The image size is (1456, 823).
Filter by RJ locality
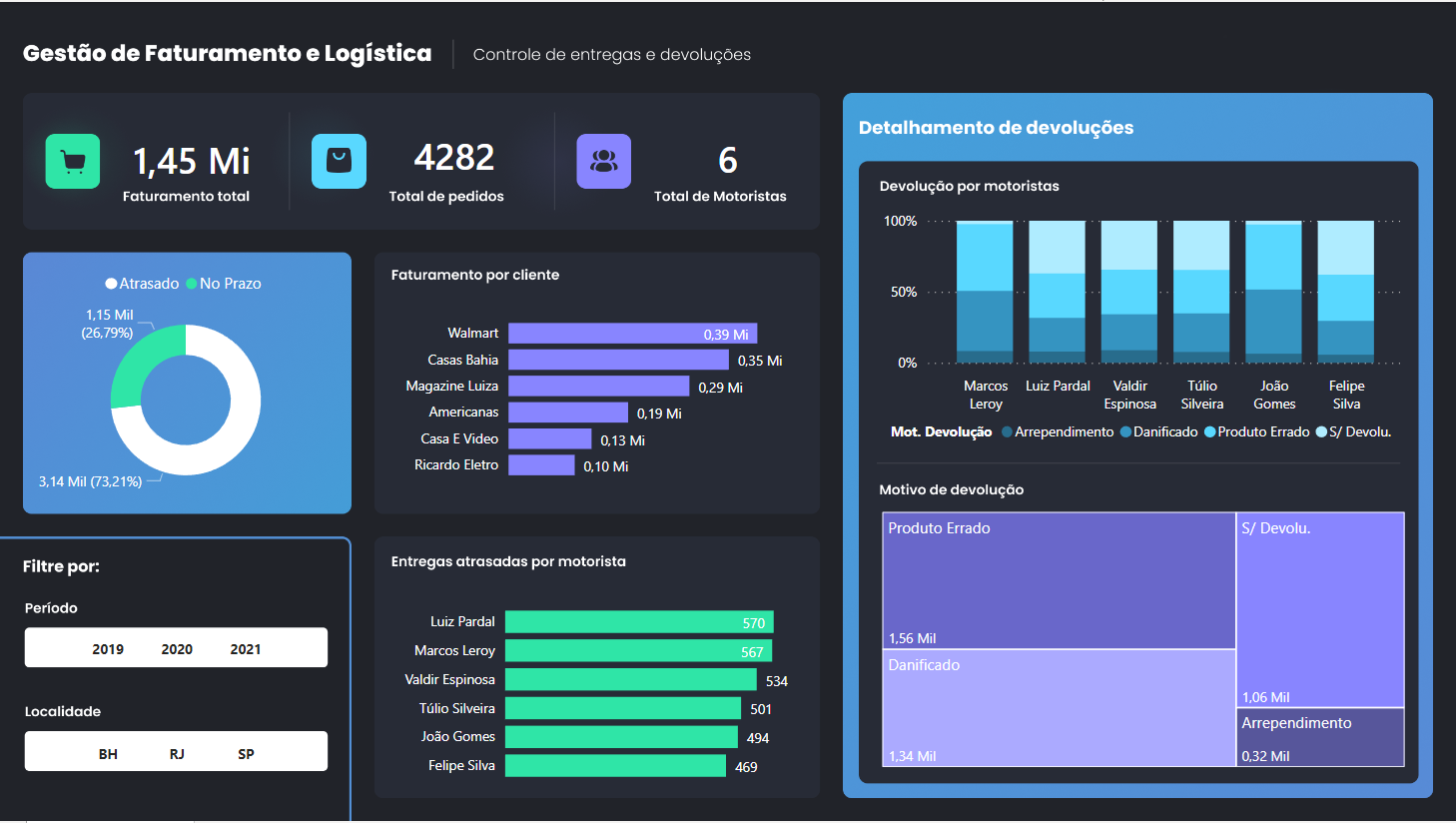click(176, 751)
